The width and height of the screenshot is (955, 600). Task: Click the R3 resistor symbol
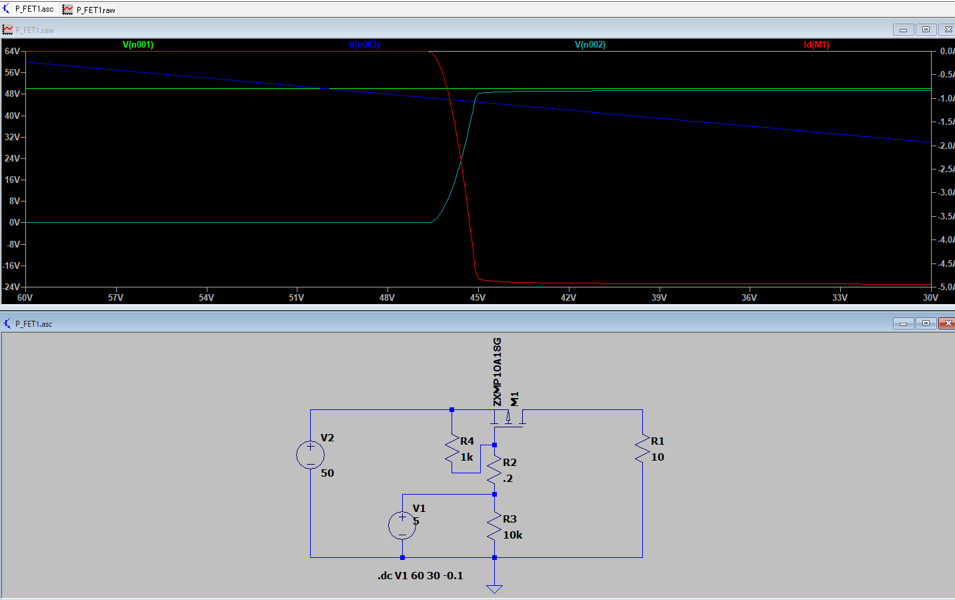(x=494, y=526)
